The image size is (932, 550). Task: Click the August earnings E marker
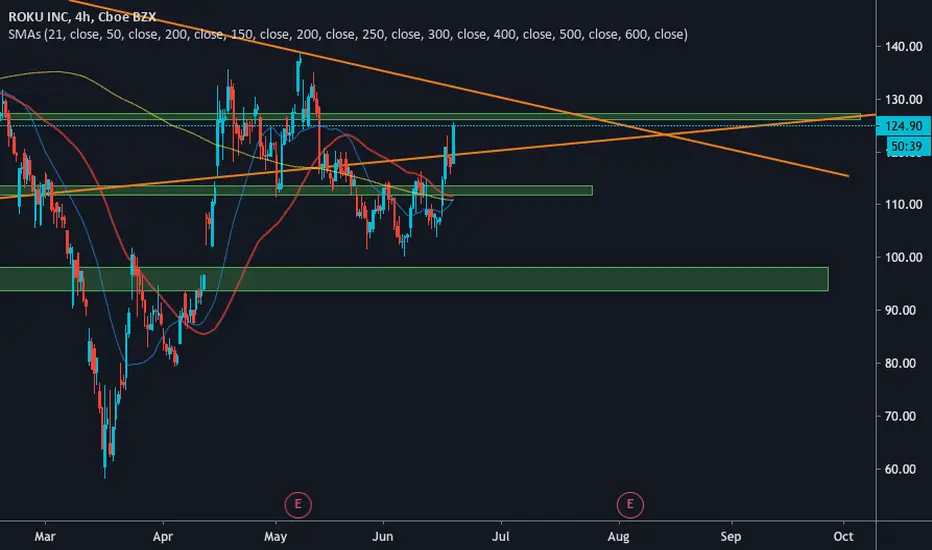click(x=630, y=505)
